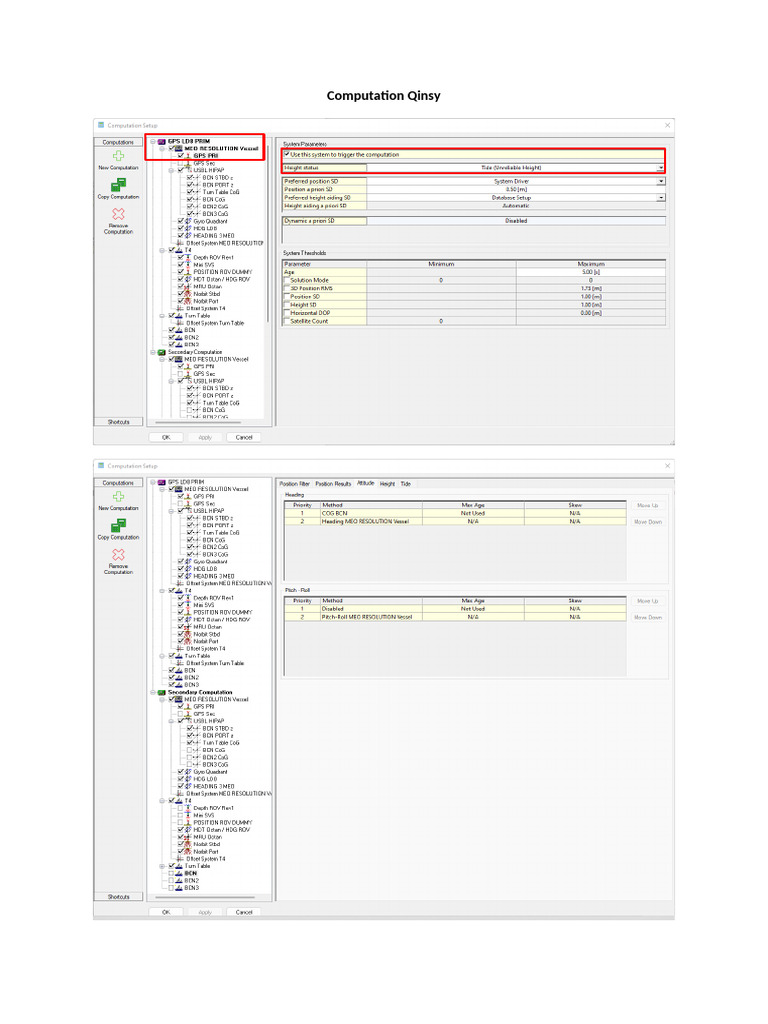
Task: Click Copy Computation icon in upper Computation Setup window
Action: [118, 185]
